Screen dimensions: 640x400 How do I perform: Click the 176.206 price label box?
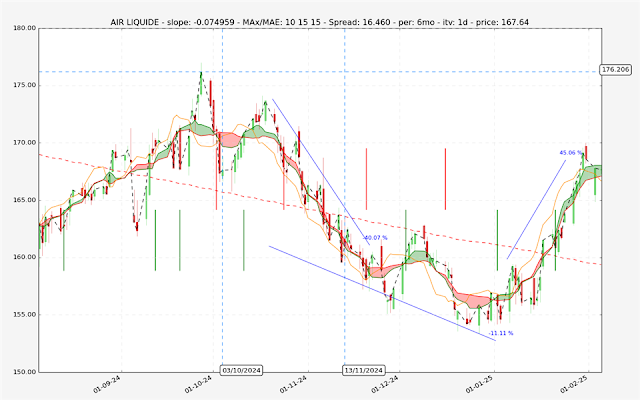coord(616,70)
